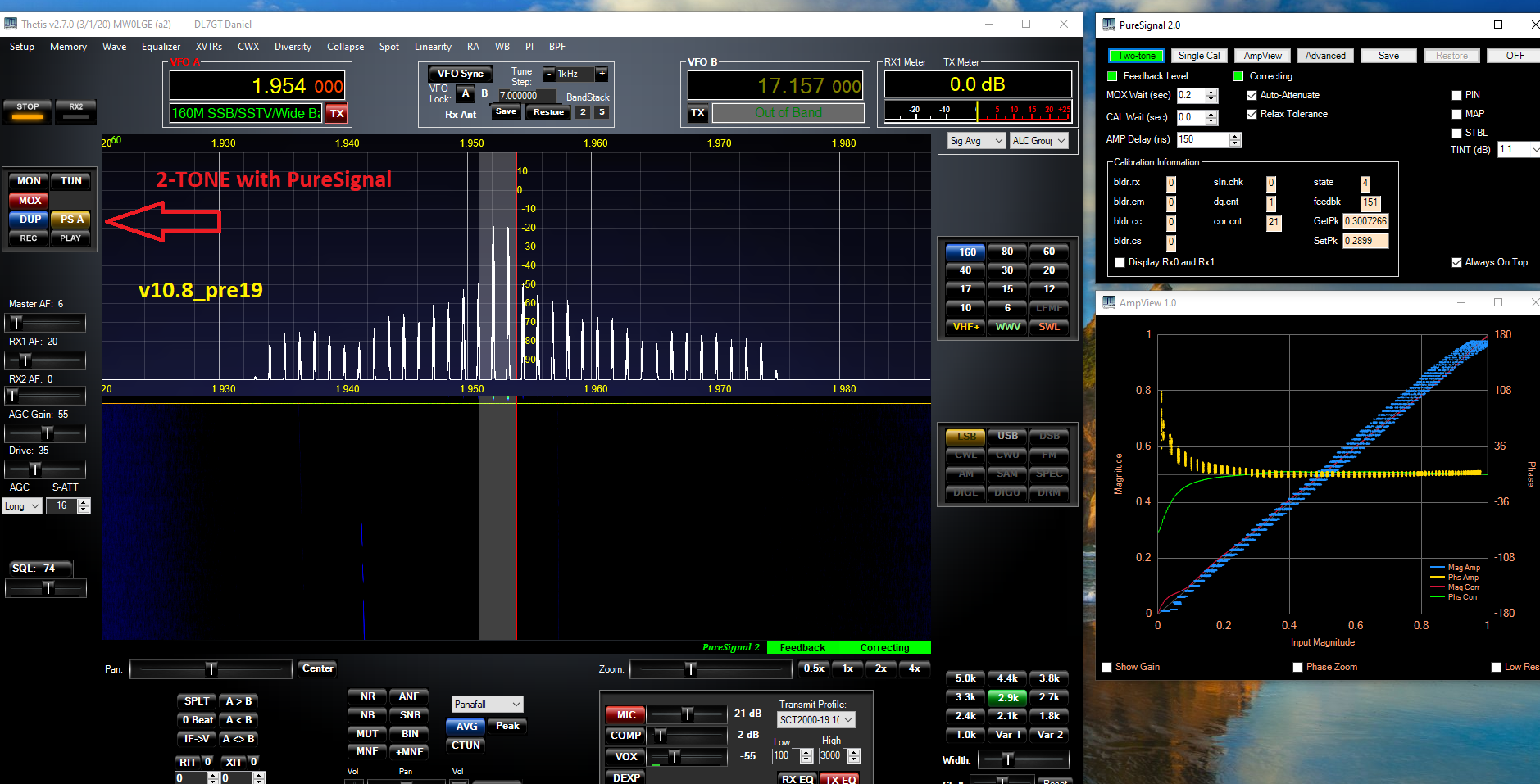Screen dimensions: 1540x784
Task: Open AmpView from PureSignal window
Action: (1262, 56)
